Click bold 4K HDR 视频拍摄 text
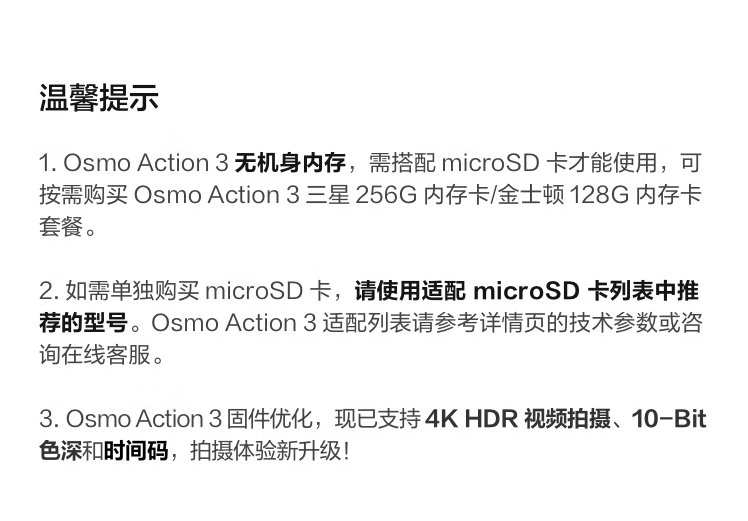This screenshot has height=521, width=748. 518,418
